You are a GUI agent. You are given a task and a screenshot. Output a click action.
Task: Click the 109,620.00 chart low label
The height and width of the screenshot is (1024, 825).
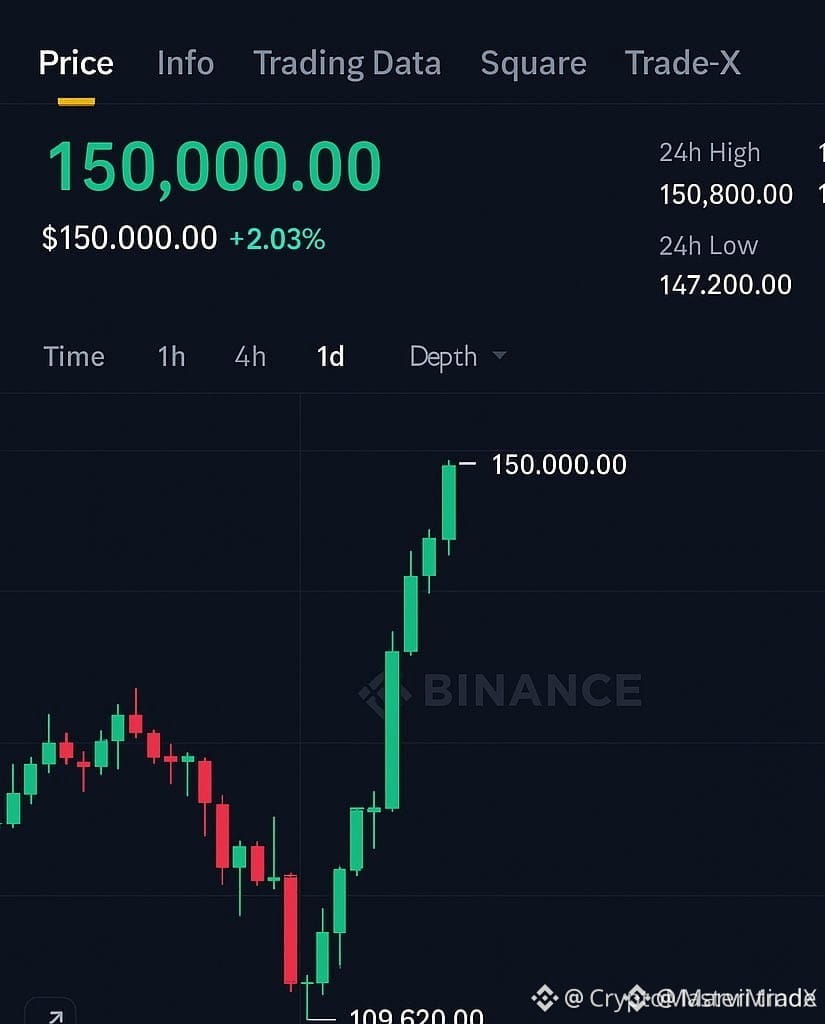[x=417, y=1016]
